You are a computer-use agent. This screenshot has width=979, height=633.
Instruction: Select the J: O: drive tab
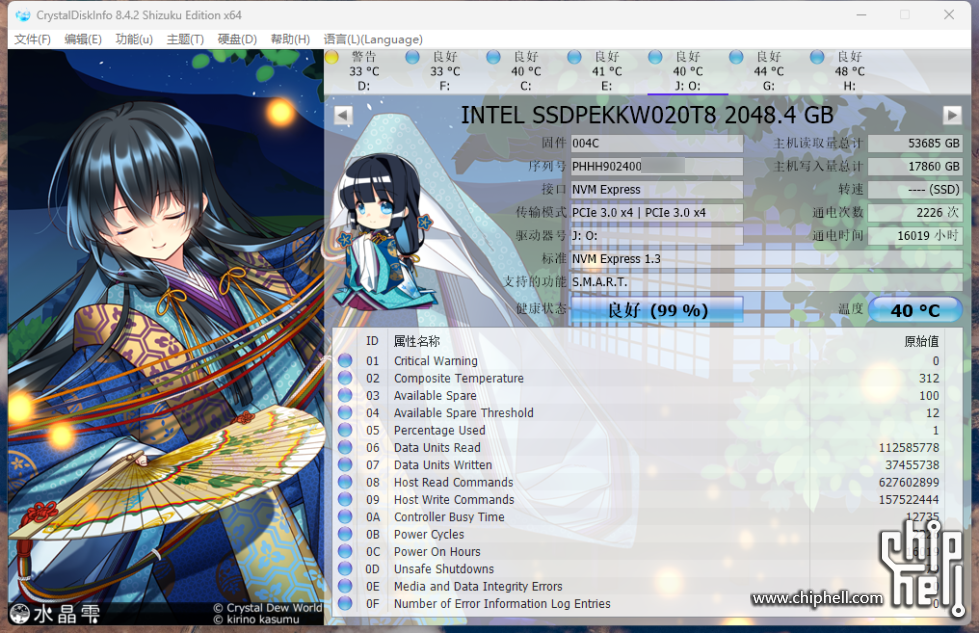[688, 71]
